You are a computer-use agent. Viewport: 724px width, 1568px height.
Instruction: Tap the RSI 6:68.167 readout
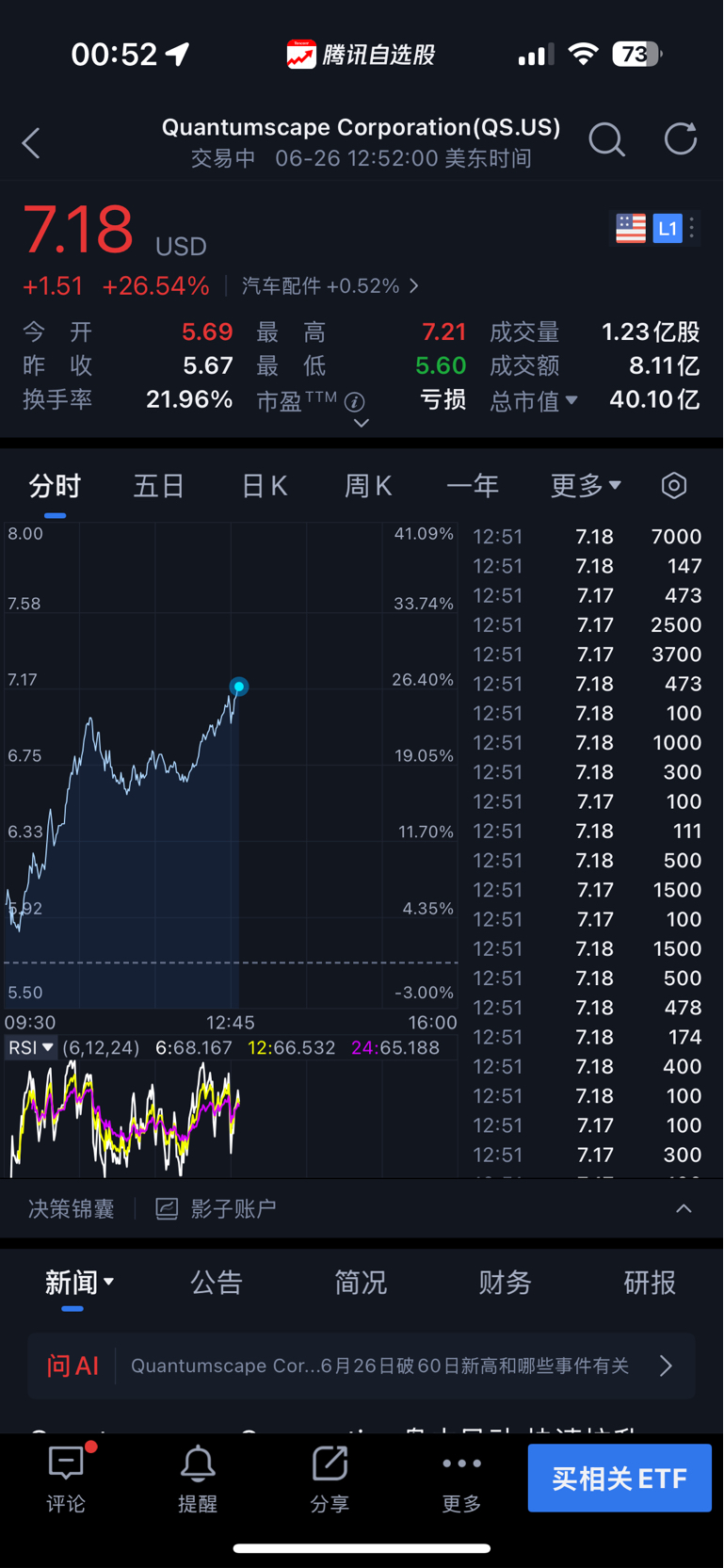(x=194, y=1048)
